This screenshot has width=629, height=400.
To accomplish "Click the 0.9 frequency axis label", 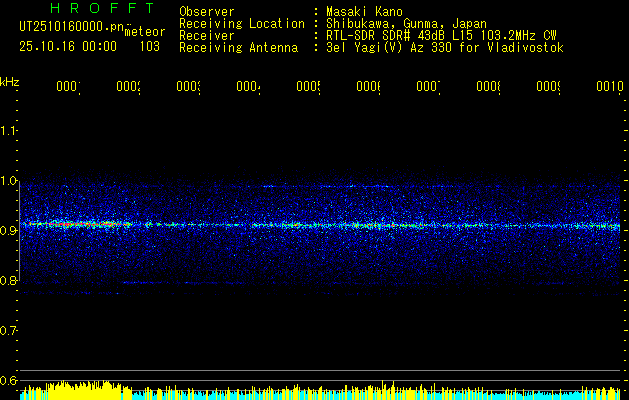I will (9, 230).
